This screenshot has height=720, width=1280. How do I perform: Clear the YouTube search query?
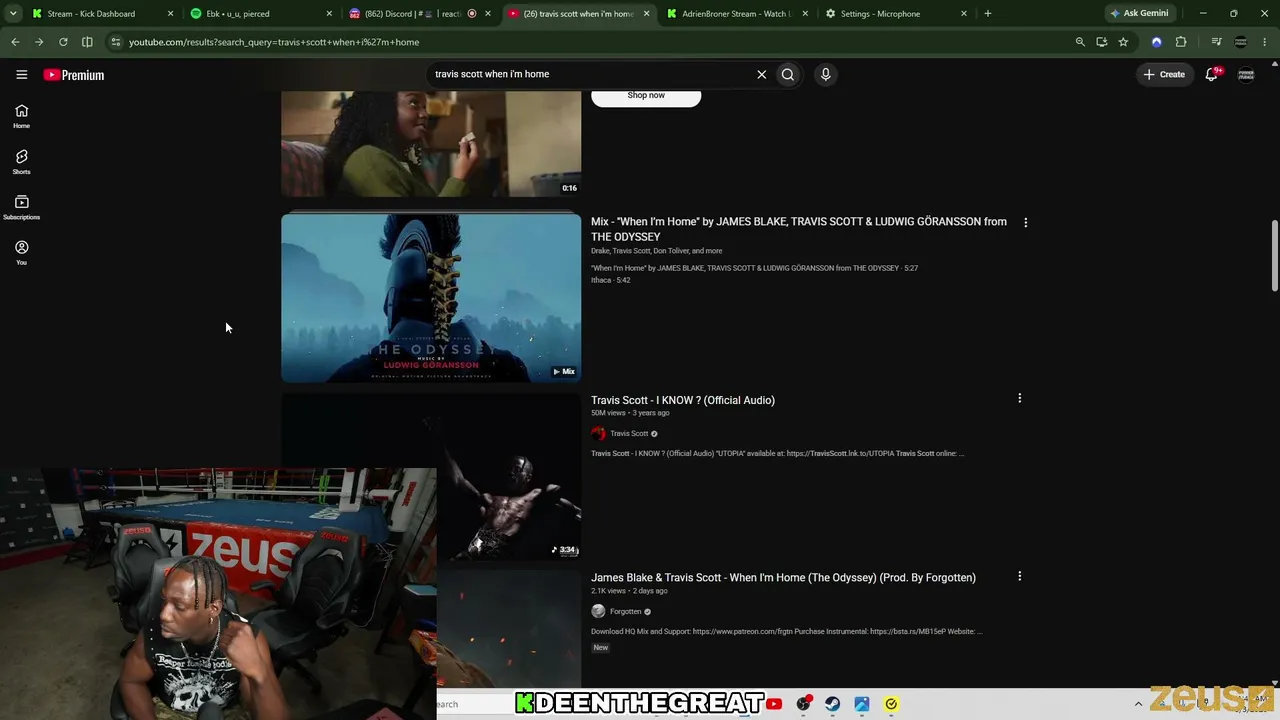pyautogui.click(x=762, y=74)
